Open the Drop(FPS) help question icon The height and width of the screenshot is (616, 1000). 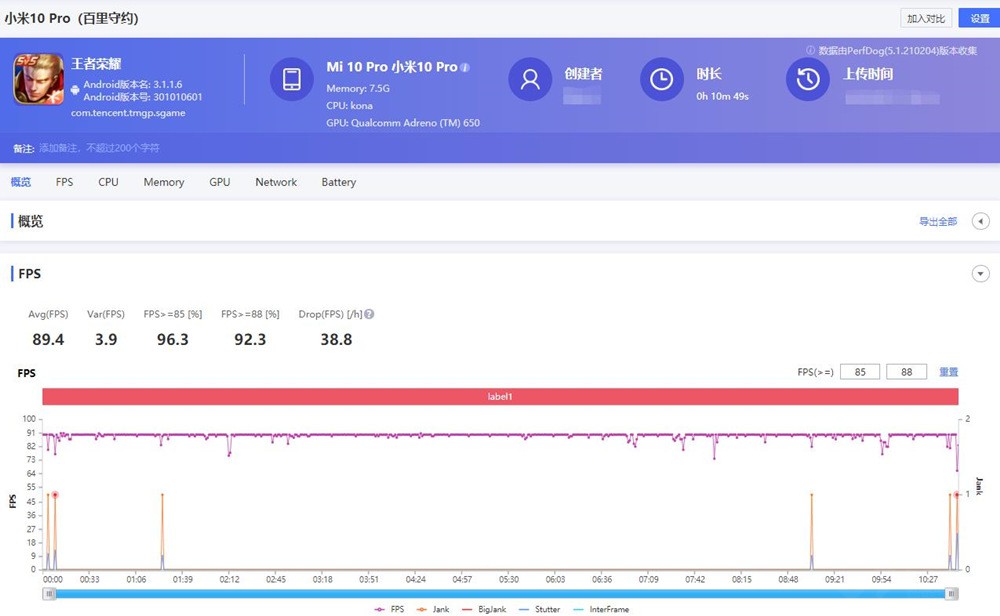[369, 314]
